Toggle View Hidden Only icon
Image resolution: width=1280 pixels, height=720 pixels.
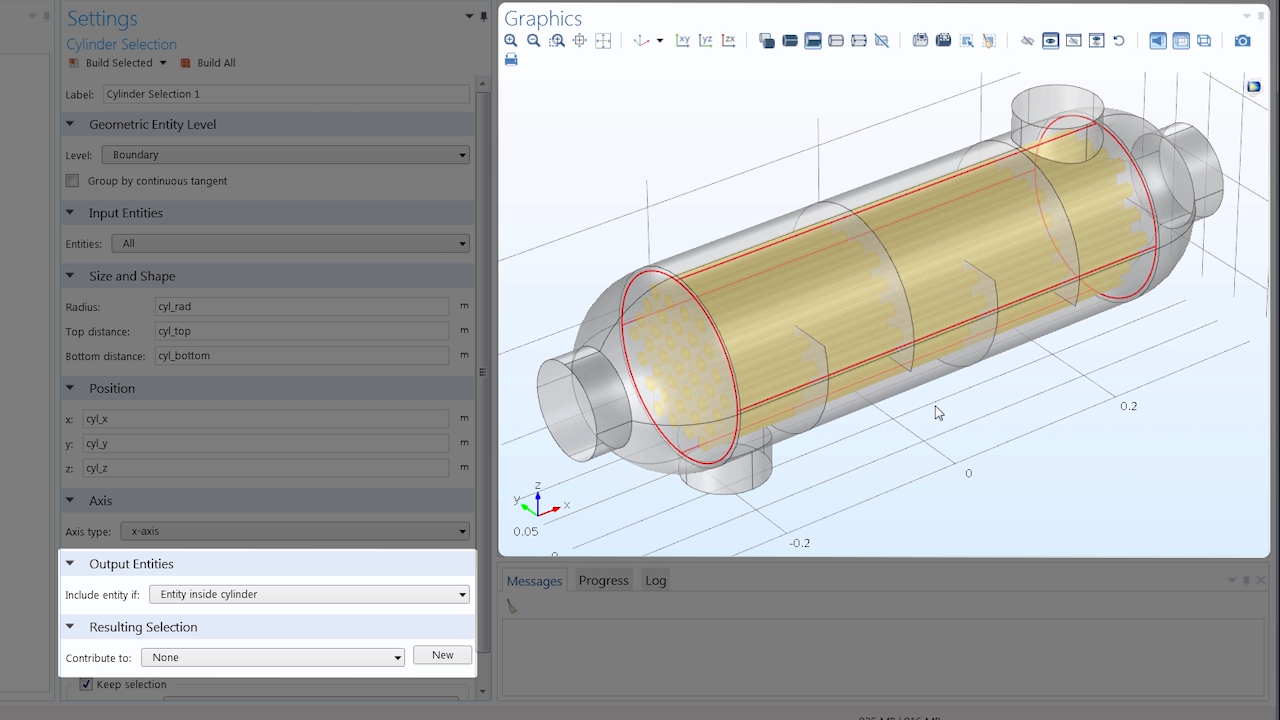tap(1073, 41)
